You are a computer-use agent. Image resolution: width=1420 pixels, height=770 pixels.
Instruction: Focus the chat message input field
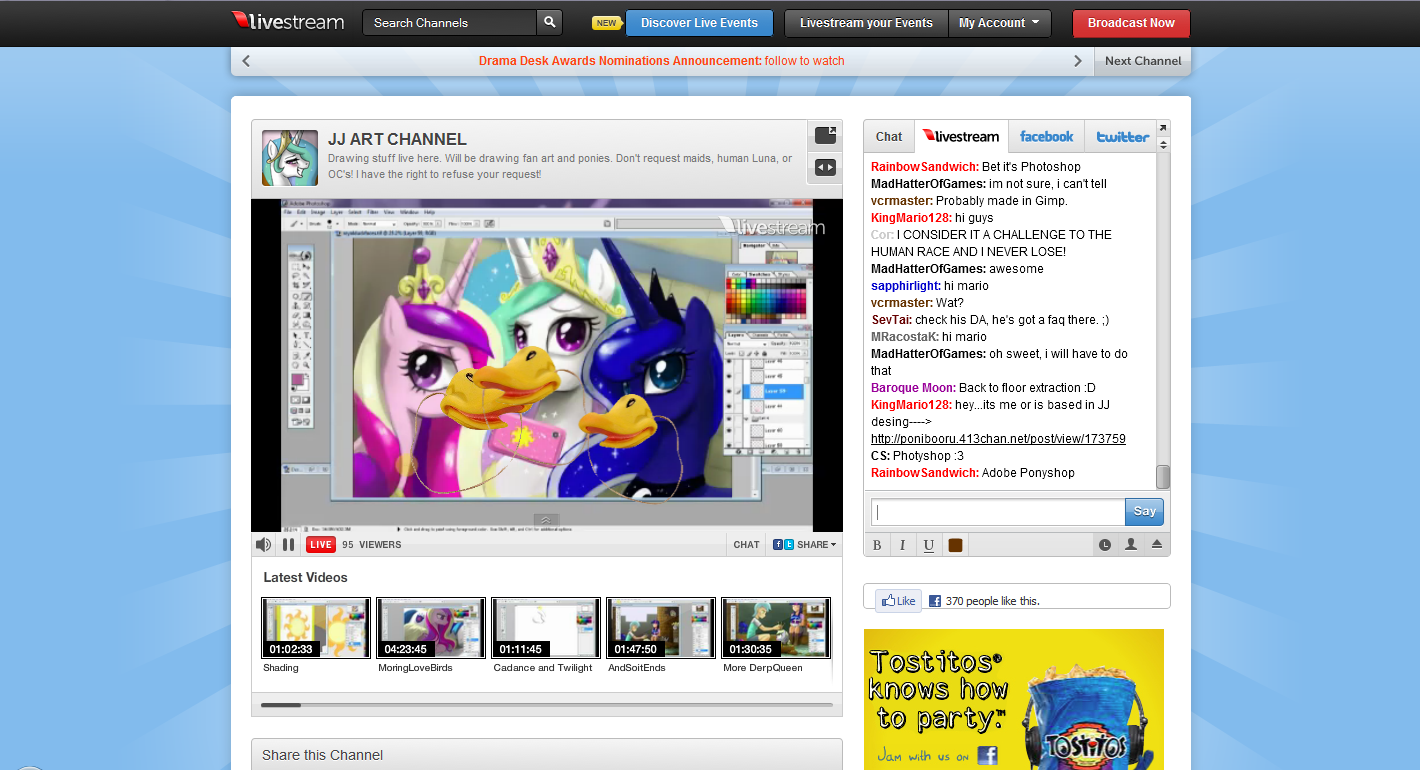click(x=998, y=512)
